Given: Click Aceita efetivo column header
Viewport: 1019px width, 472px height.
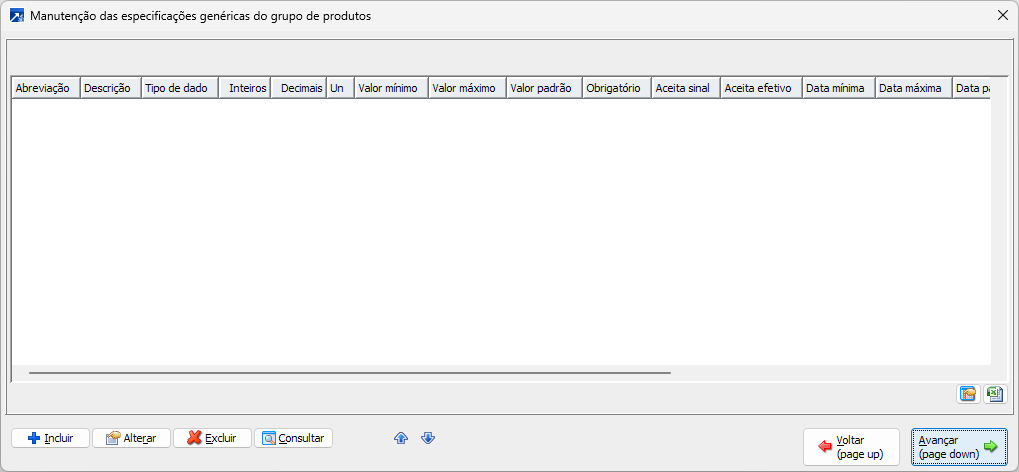Looking at the screenshot, I should [x=761, y=88].
